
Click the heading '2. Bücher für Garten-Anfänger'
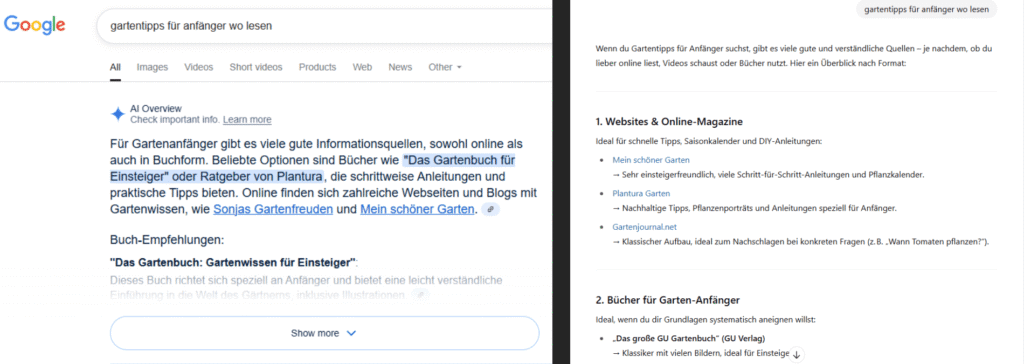(x=667, y=301)
